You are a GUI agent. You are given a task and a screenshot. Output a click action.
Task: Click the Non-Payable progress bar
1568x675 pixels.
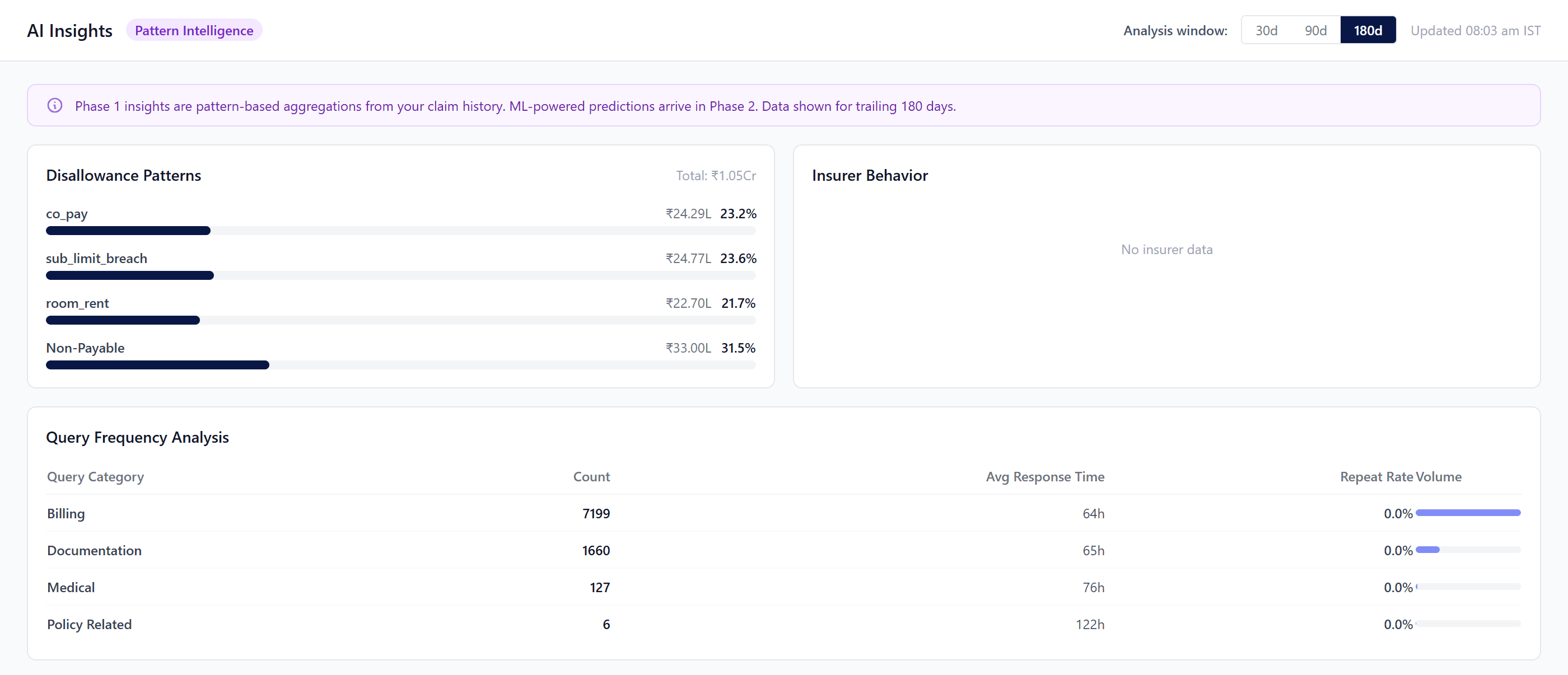(400, 365)
